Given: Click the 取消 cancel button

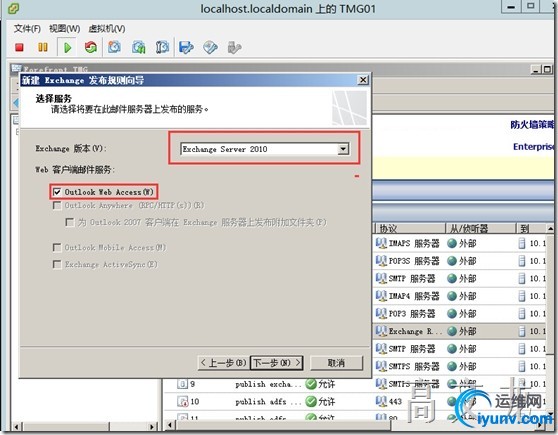Looking at the screenshot, I should point(336,363).
